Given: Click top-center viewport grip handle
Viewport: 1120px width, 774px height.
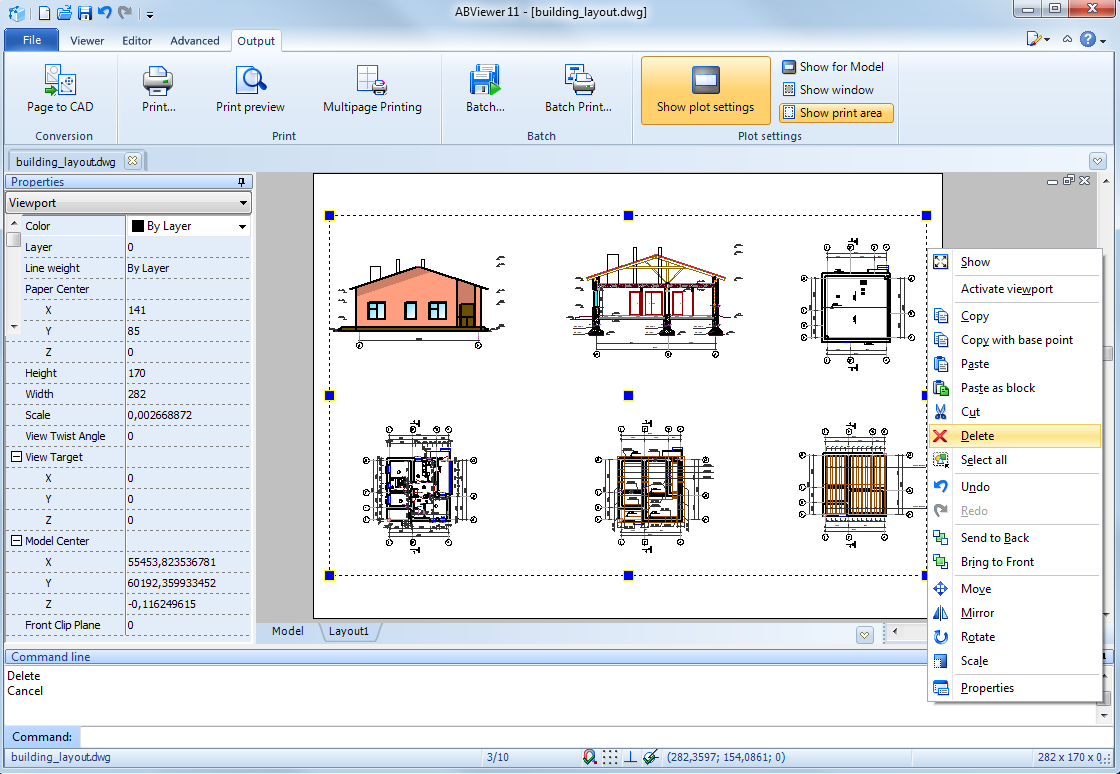Looking at the screenshot, I should pos(629,215).
